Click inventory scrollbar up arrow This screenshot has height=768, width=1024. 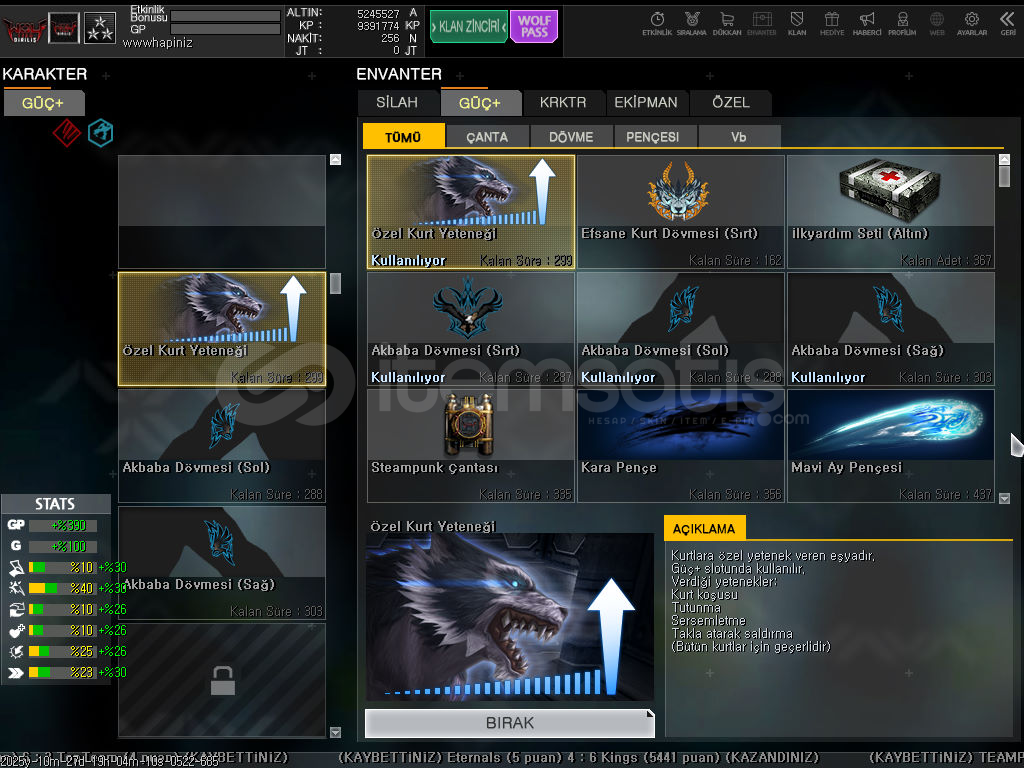1004,159
